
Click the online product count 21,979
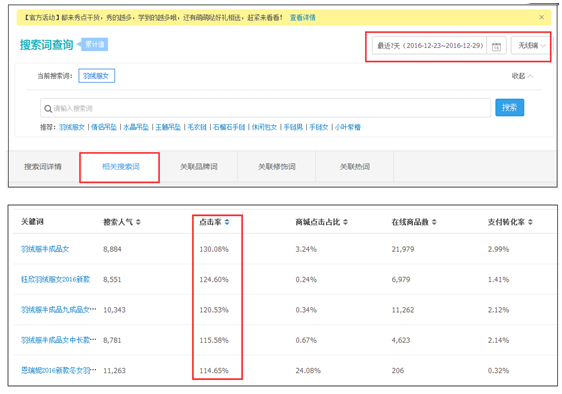403,249
